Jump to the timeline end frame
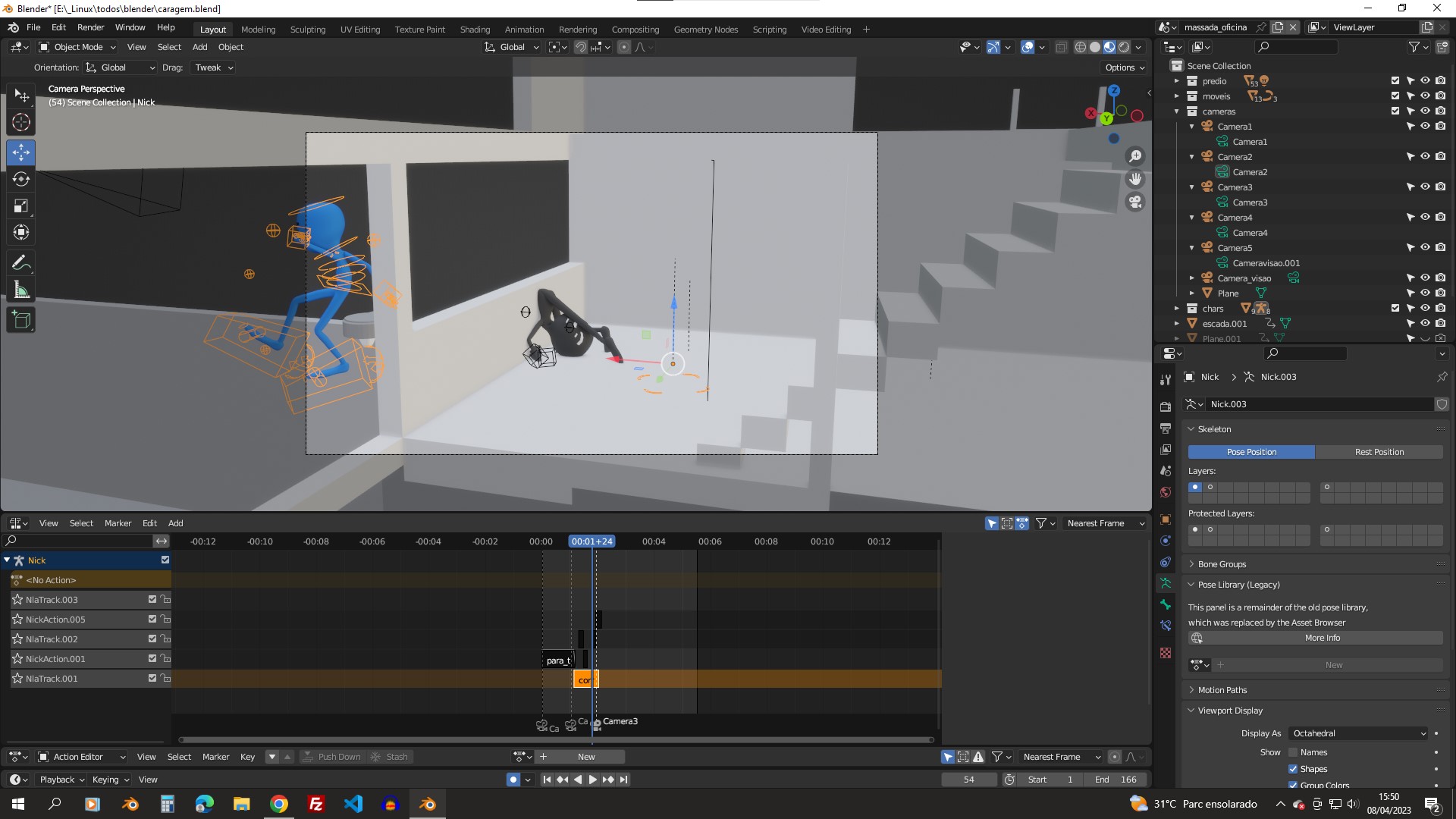The width and height of the screenshot is (1456, 819). point(623,780)
